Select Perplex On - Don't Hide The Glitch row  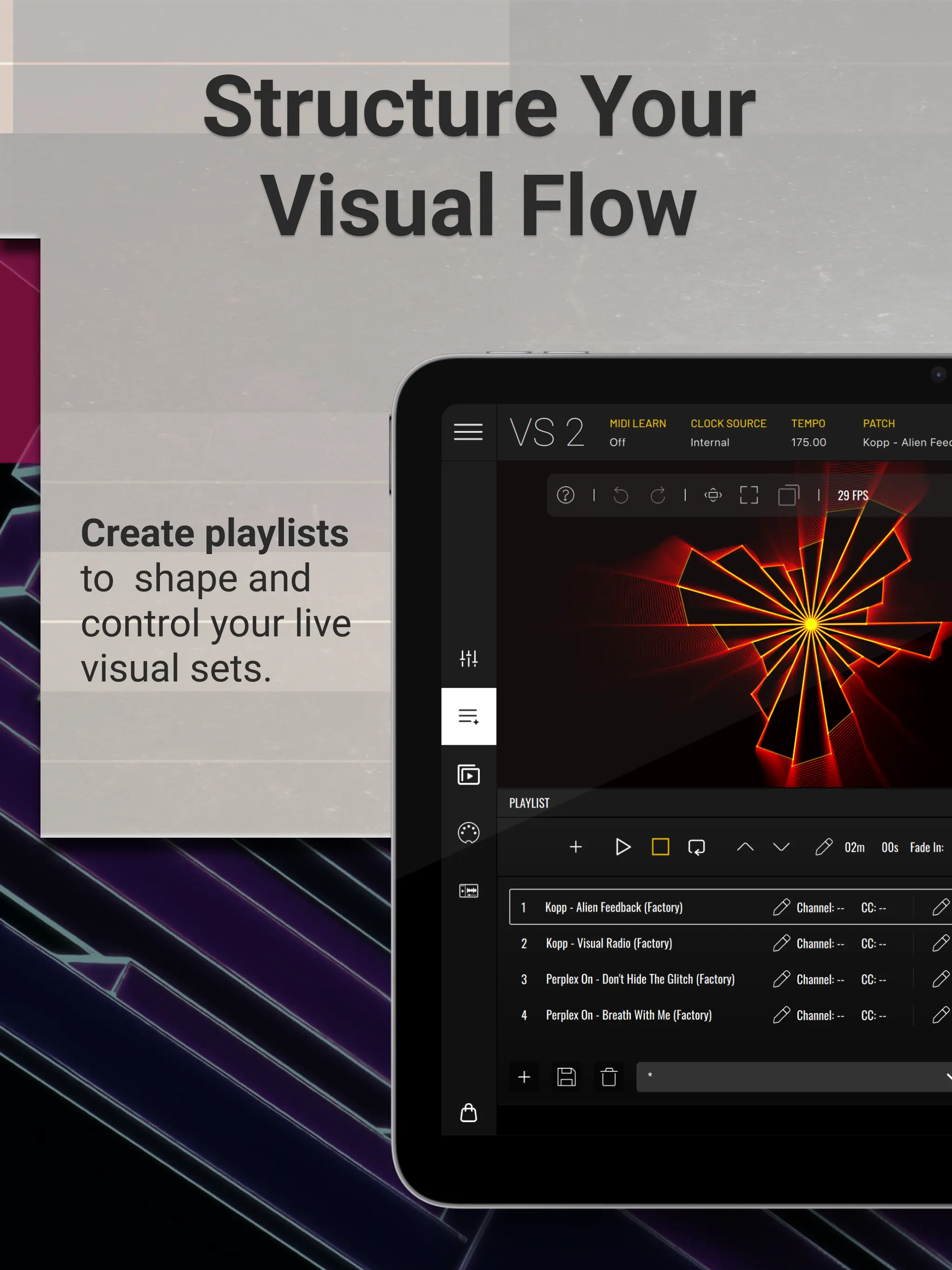click(x=730, y=979)
